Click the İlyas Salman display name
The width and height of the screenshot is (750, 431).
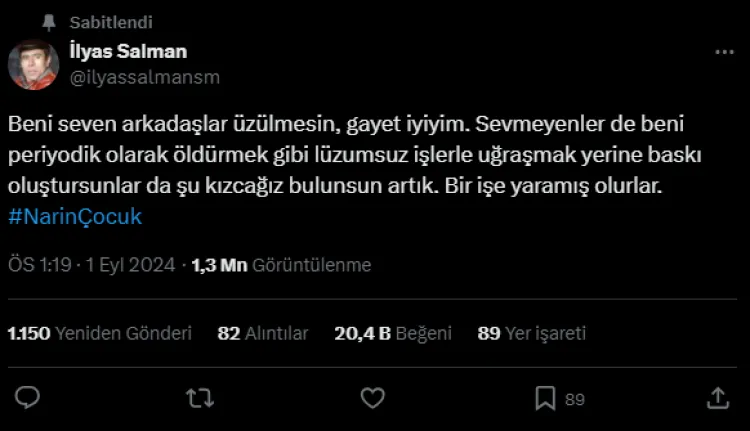128,51
